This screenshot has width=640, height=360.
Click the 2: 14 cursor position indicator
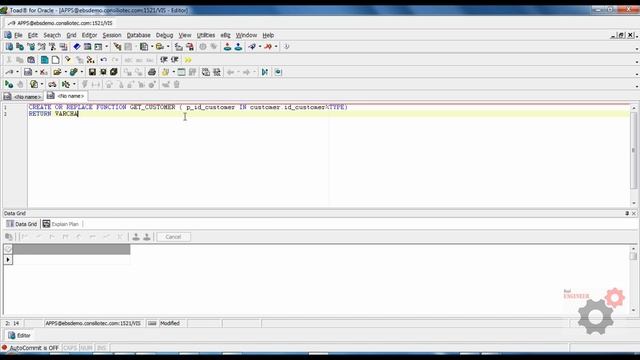12,323
